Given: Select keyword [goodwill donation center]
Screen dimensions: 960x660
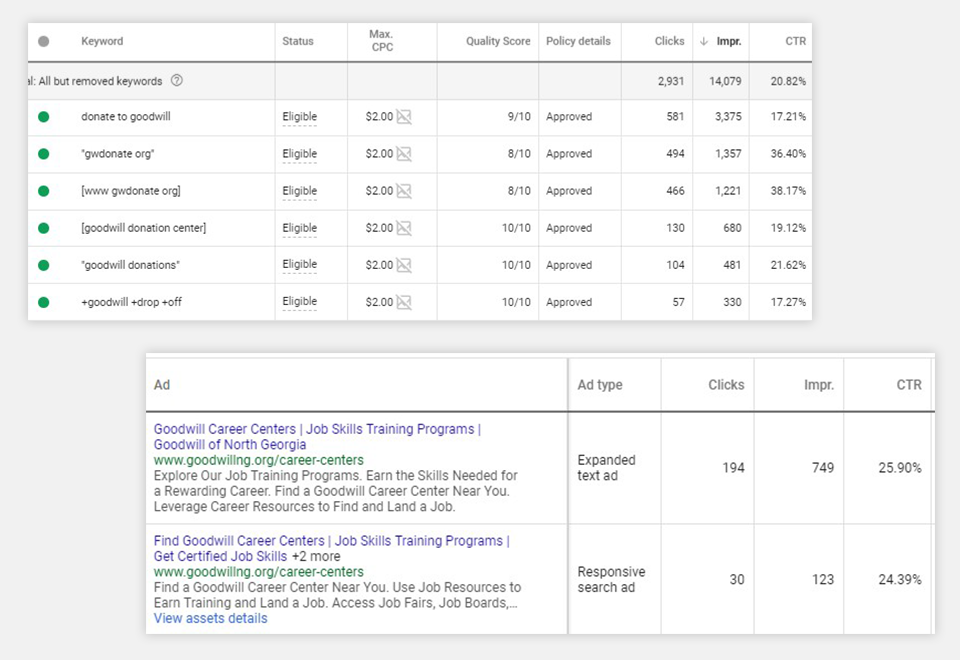Looking at the screenshot, I should [x=143, y=228].
